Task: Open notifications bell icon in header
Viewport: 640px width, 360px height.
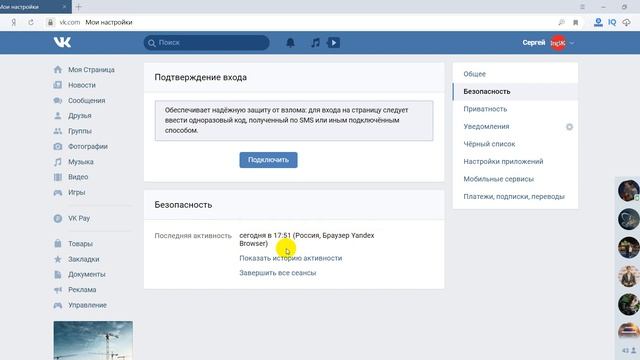Action: (x=290, y=42)
